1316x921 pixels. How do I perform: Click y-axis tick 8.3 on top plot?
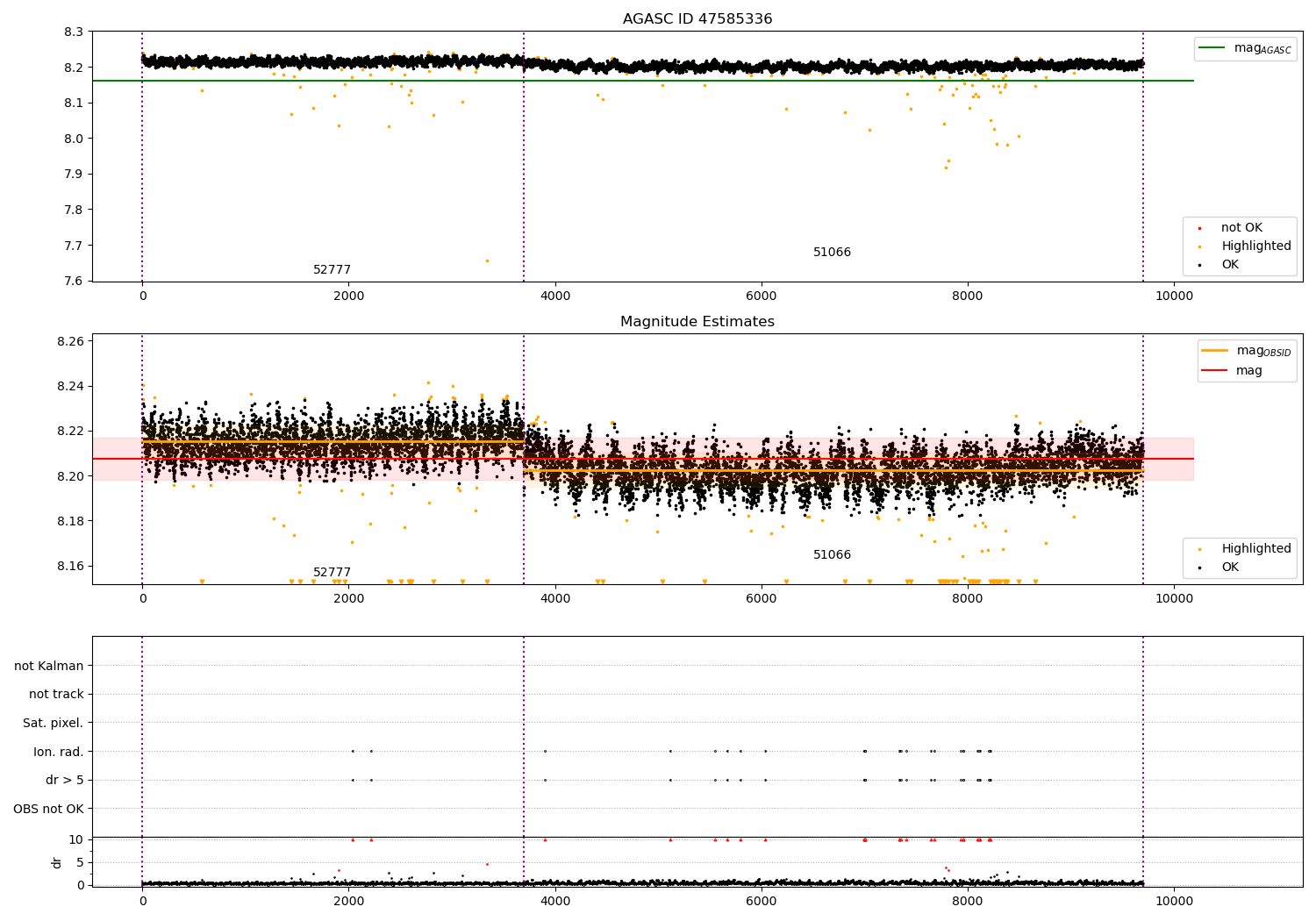point(74,32)
